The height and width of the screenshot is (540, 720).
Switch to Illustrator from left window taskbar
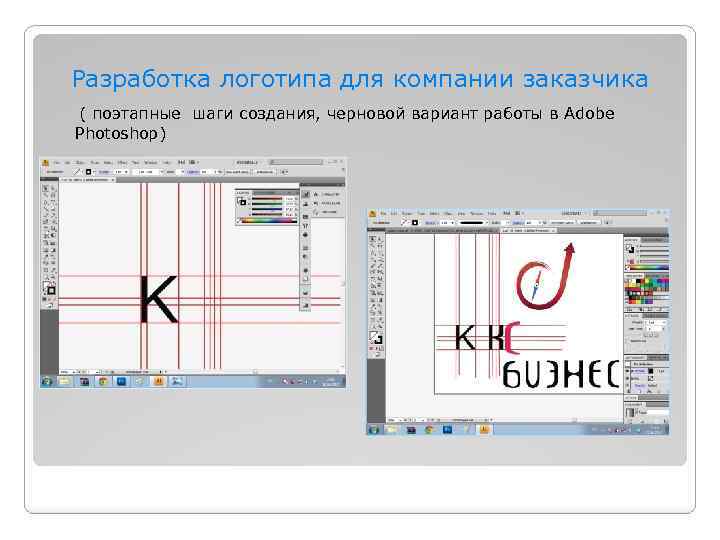point(158,381)
